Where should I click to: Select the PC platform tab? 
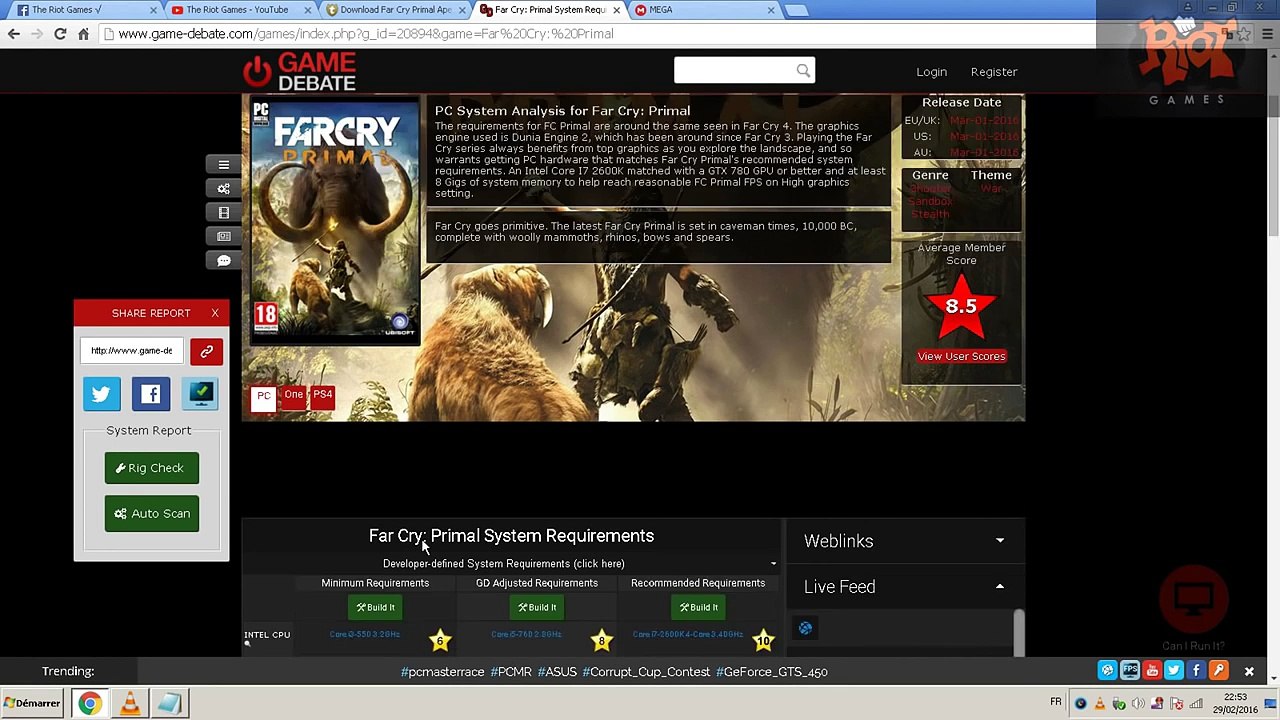tap(263, 398)
